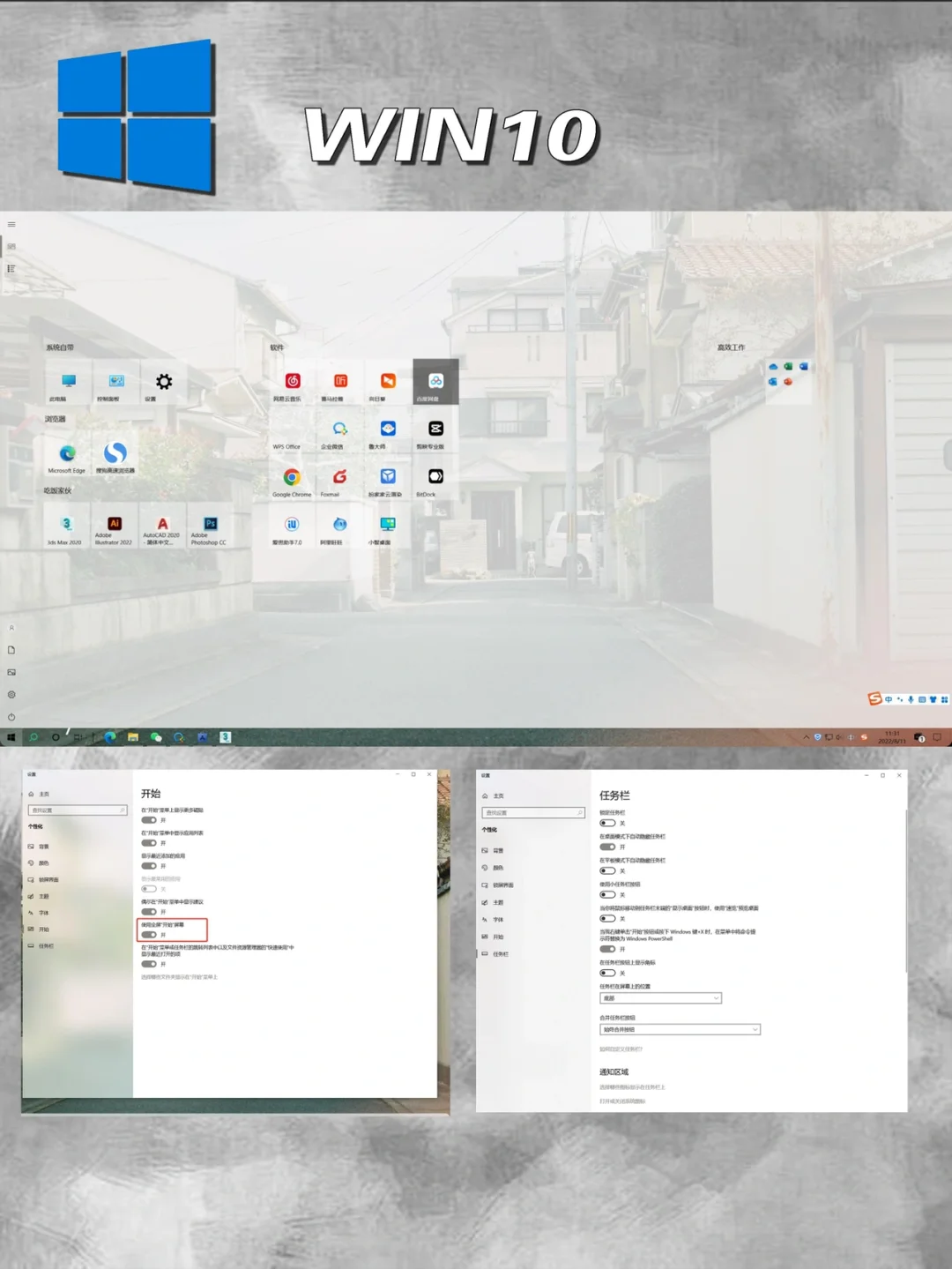Viewport: 952px width, 1269px height.
Task: Open the 任务栏在屏幕上的位置 dropdown (底部)
Action: pyautogui.click(x=661, y=998)
